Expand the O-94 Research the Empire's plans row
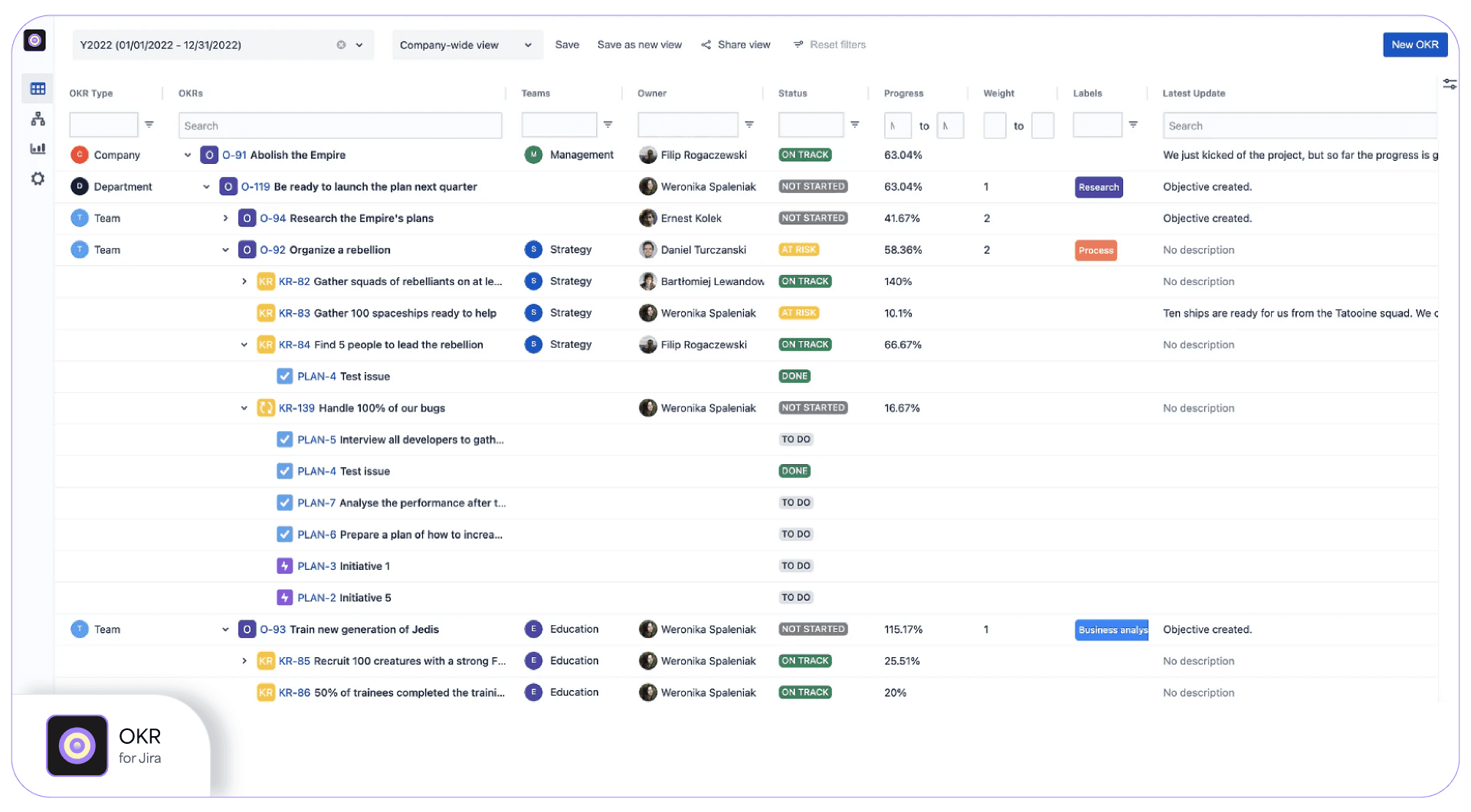This screenshot has width=1471, height=812. 225,218
